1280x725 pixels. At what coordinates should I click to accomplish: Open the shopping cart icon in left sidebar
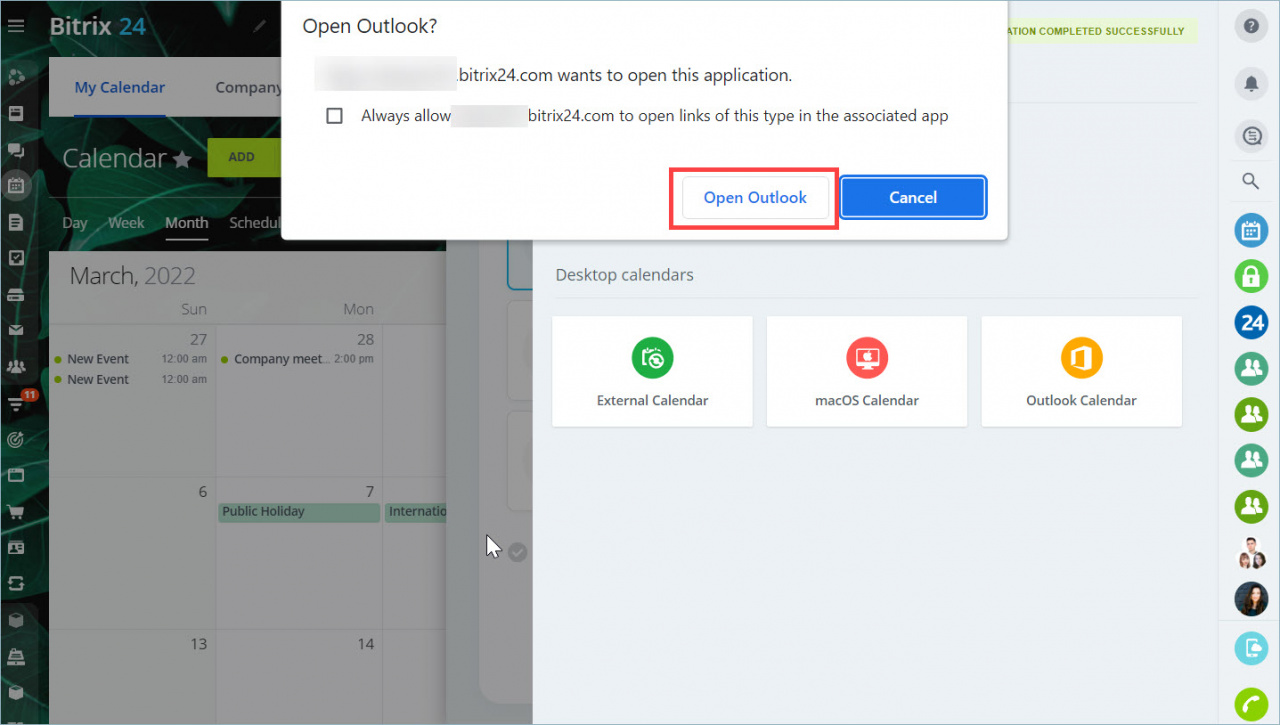pos(16,512)
